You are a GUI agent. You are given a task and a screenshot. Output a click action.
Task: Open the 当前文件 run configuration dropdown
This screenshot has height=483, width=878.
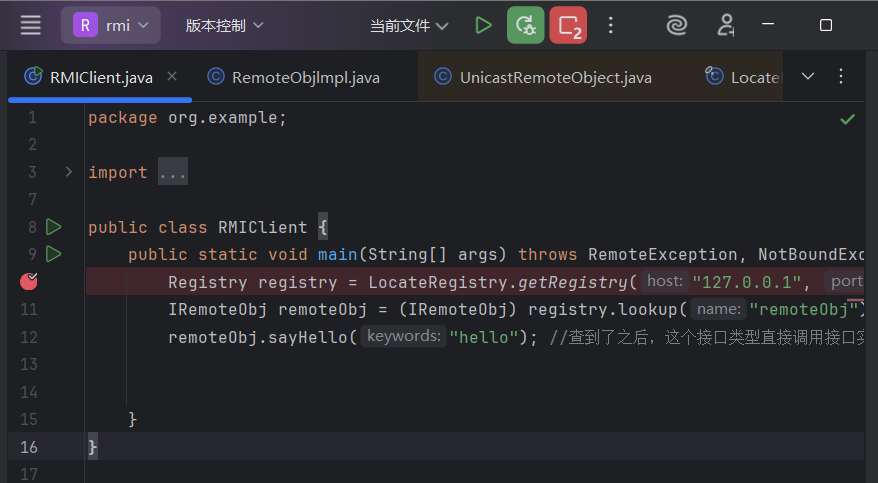pos(409,26)
